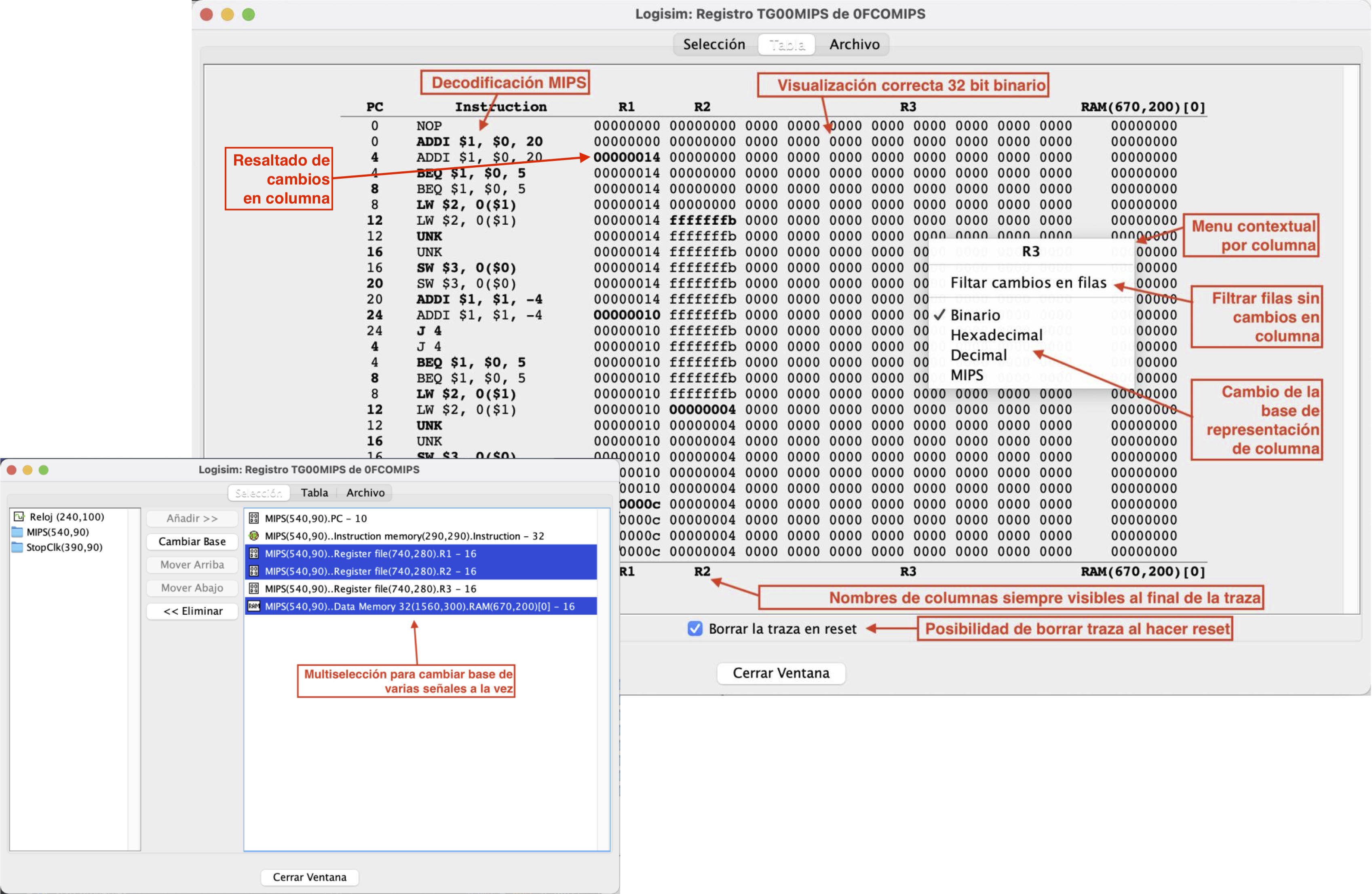Image resolution: width=1372 pixels, height=894 pixels.
Task: Open Selección tab in the main window
Action: click(713, 44)
